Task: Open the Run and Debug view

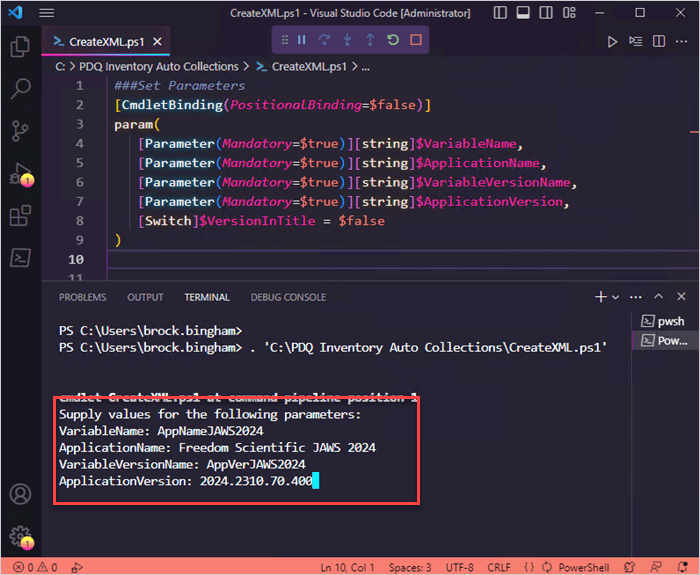Action: pos(20,174)
